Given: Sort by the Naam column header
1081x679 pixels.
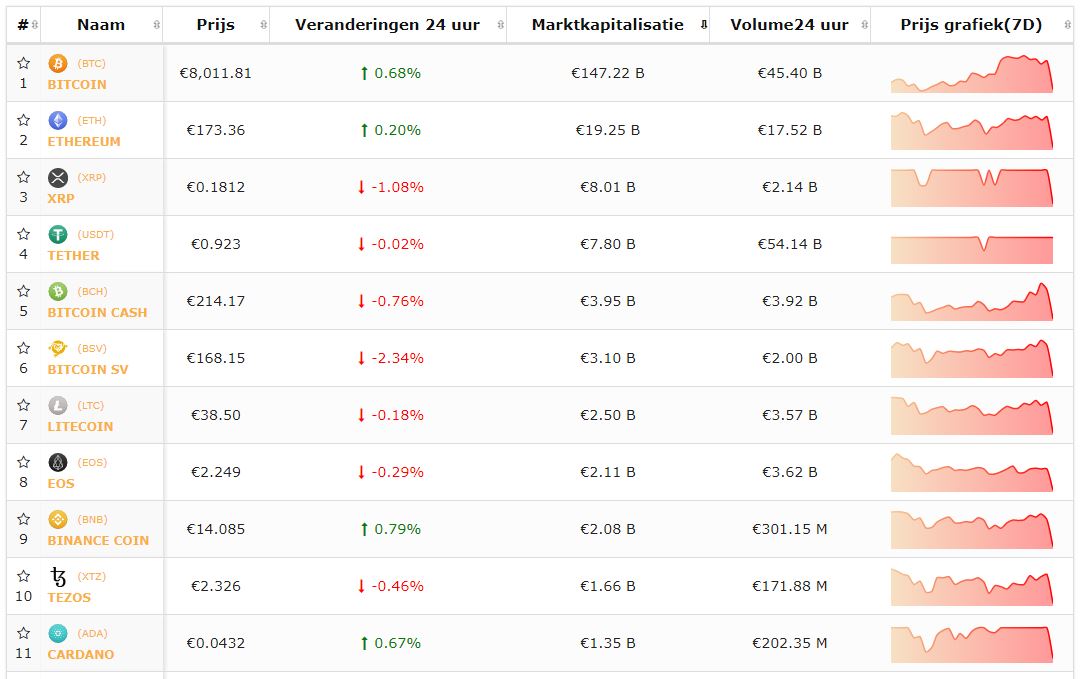Looking at the screenshot, I should tap(101, 25).
